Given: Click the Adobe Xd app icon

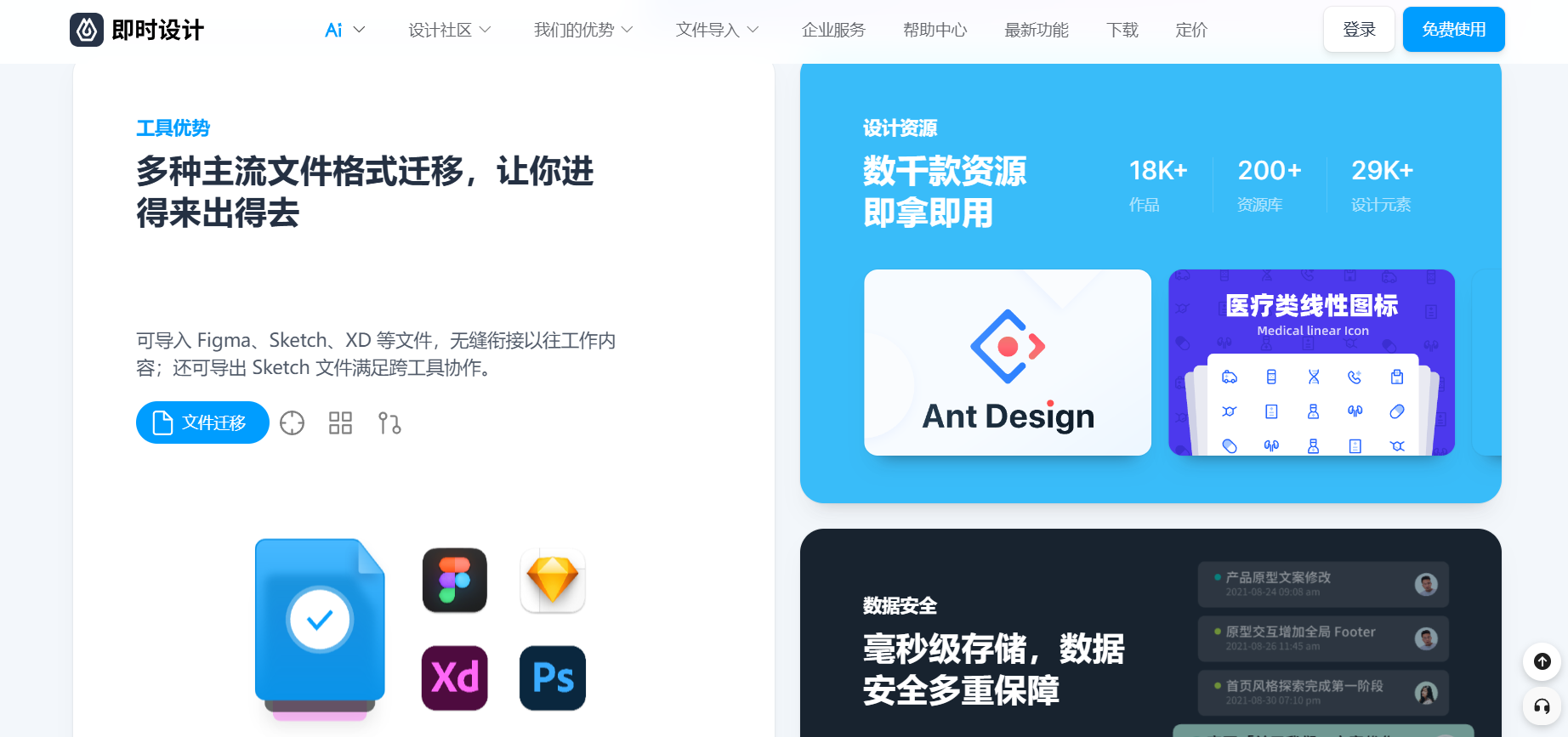Looking at the screenshot, I should pyautogui.click(x=455, y=677).
